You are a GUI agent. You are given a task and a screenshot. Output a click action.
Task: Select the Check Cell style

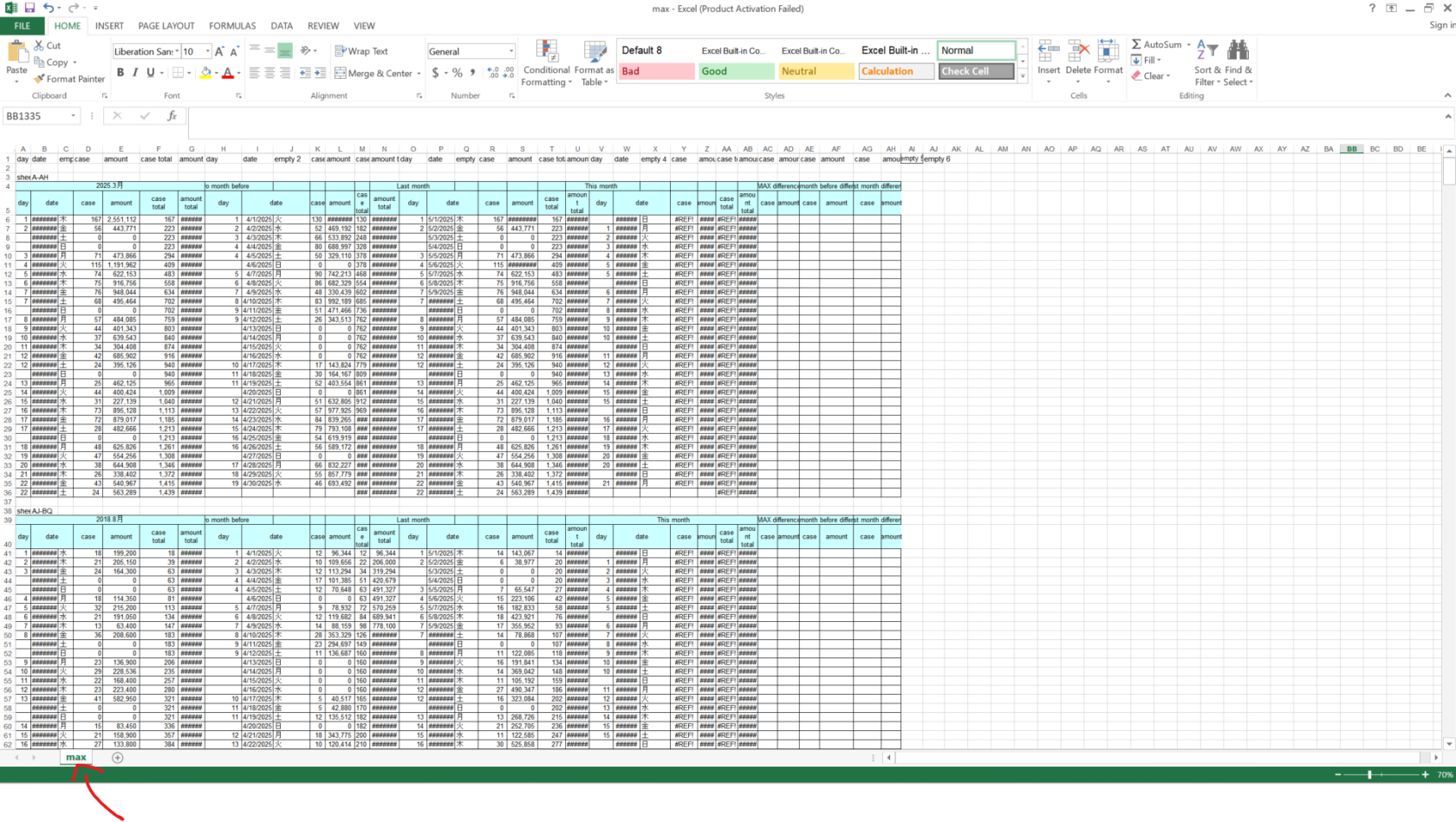pyautogui.click(x=977, y=71)
